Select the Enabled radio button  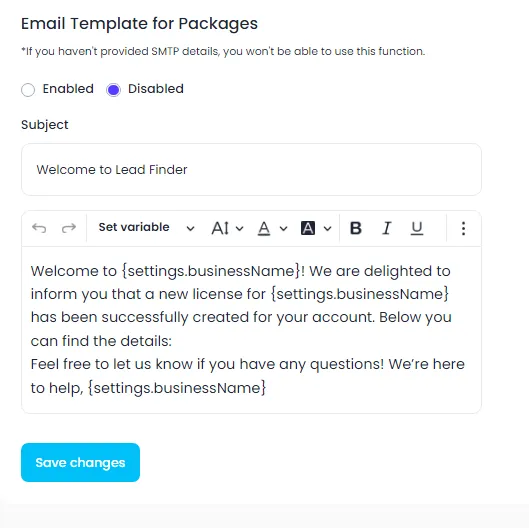[x=28, y=90]
